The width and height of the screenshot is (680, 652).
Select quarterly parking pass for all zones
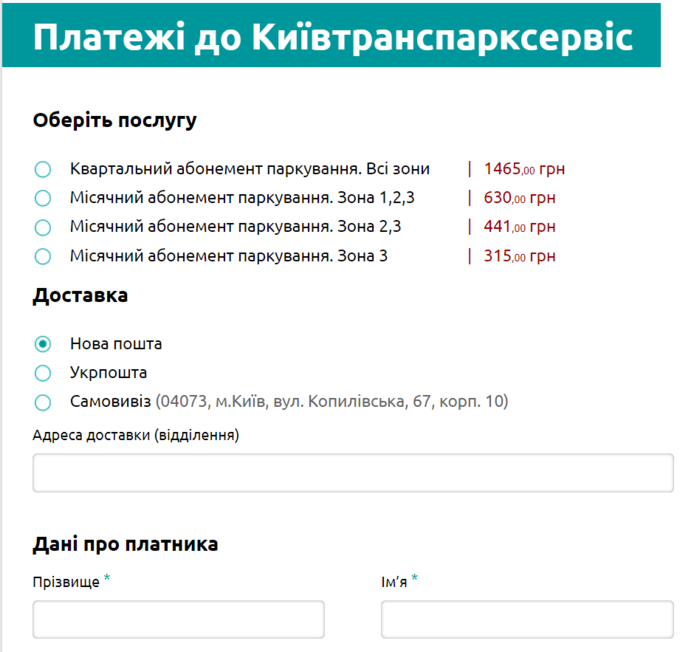[x=42, y=169]
